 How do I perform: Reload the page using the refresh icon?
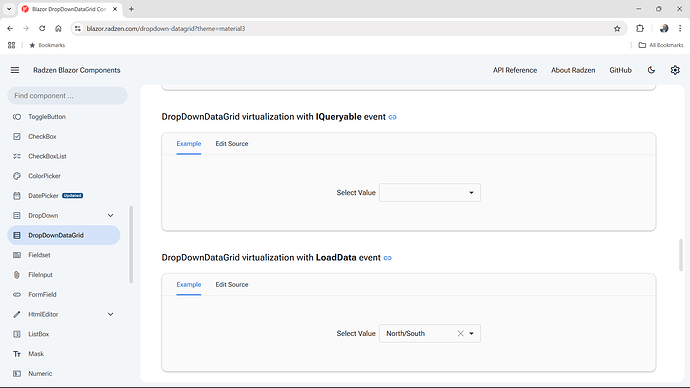[42, 29]
